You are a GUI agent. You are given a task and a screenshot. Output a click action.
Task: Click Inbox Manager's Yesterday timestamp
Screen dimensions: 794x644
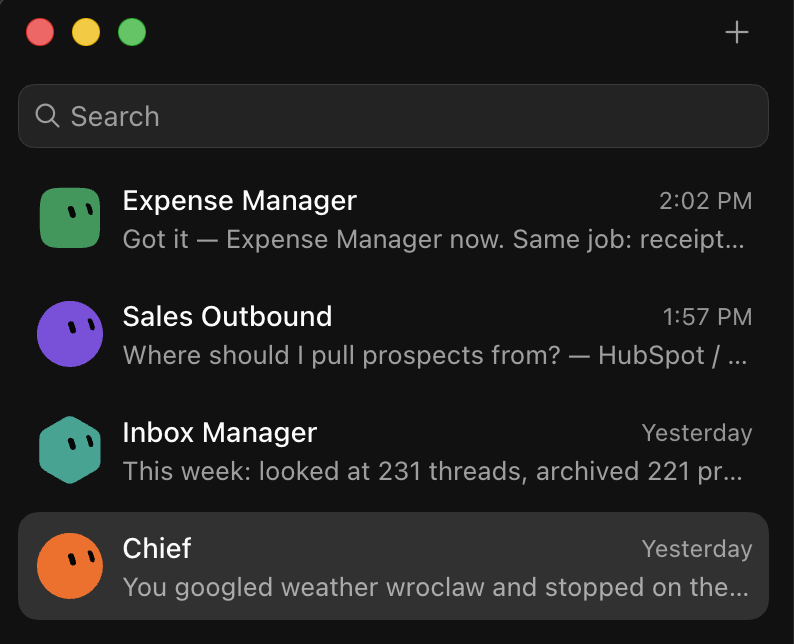pyautogui.click(x=697, y=433)
